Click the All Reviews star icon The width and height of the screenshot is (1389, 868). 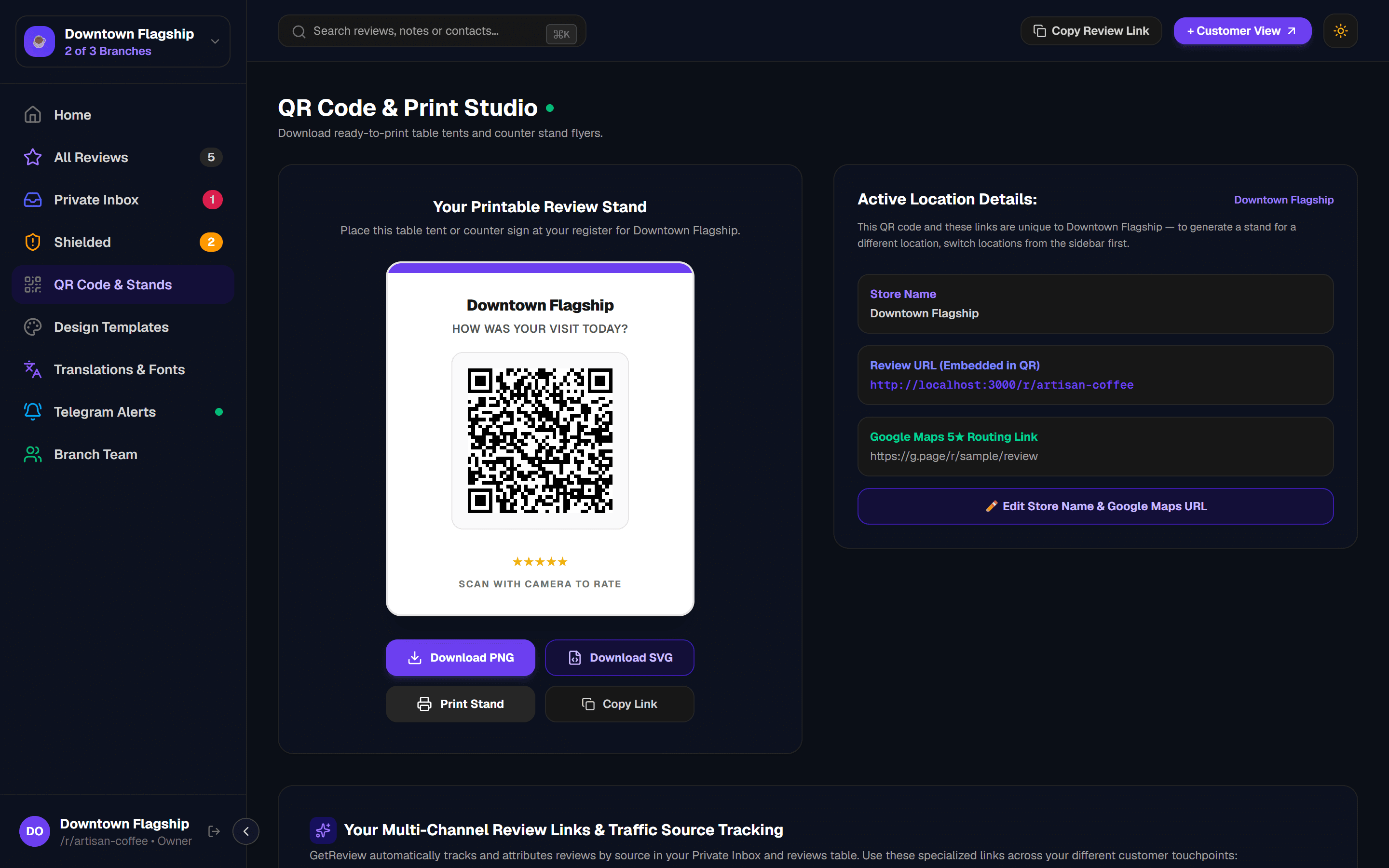pyautogui.click(x=33, y=157)
